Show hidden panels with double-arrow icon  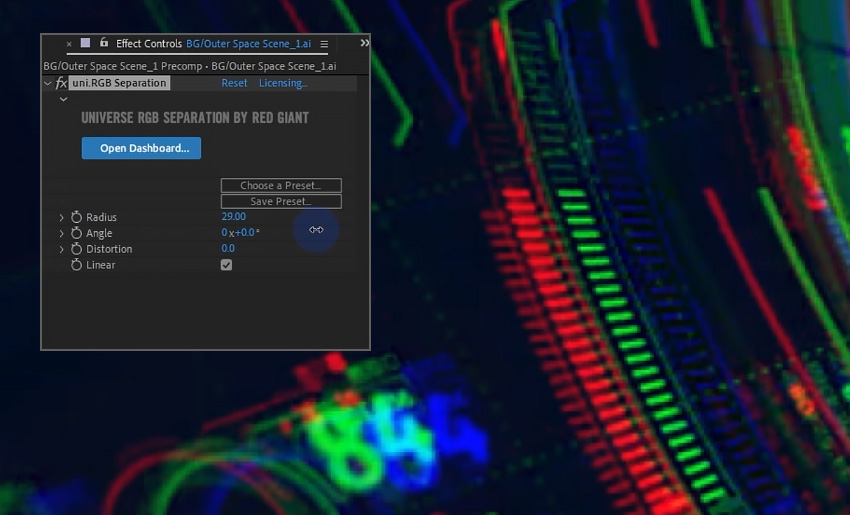point(365,42)
